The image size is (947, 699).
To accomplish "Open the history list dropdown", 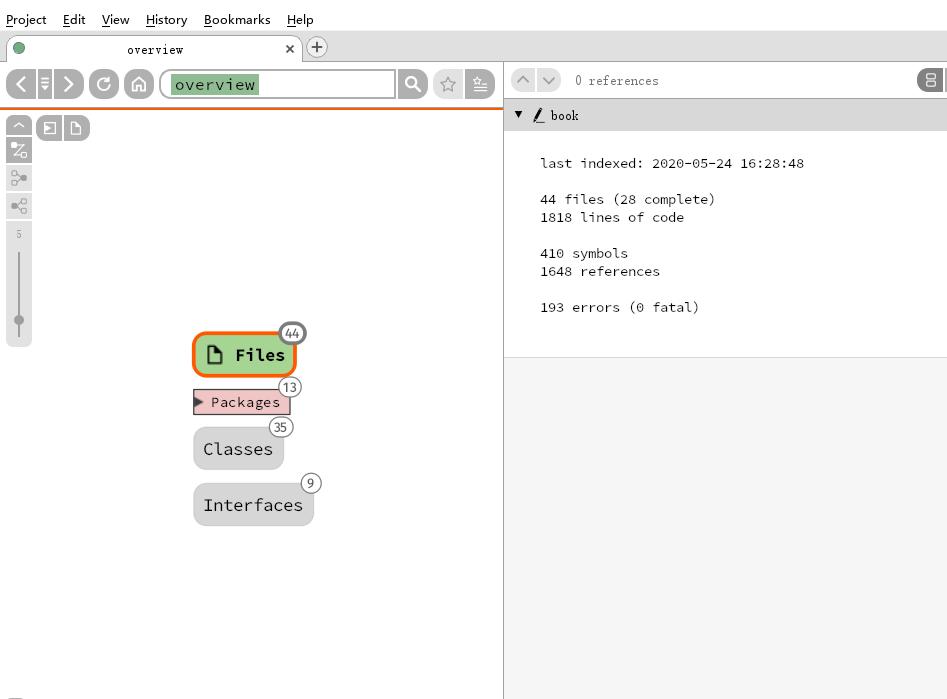I will pos(45,84).
